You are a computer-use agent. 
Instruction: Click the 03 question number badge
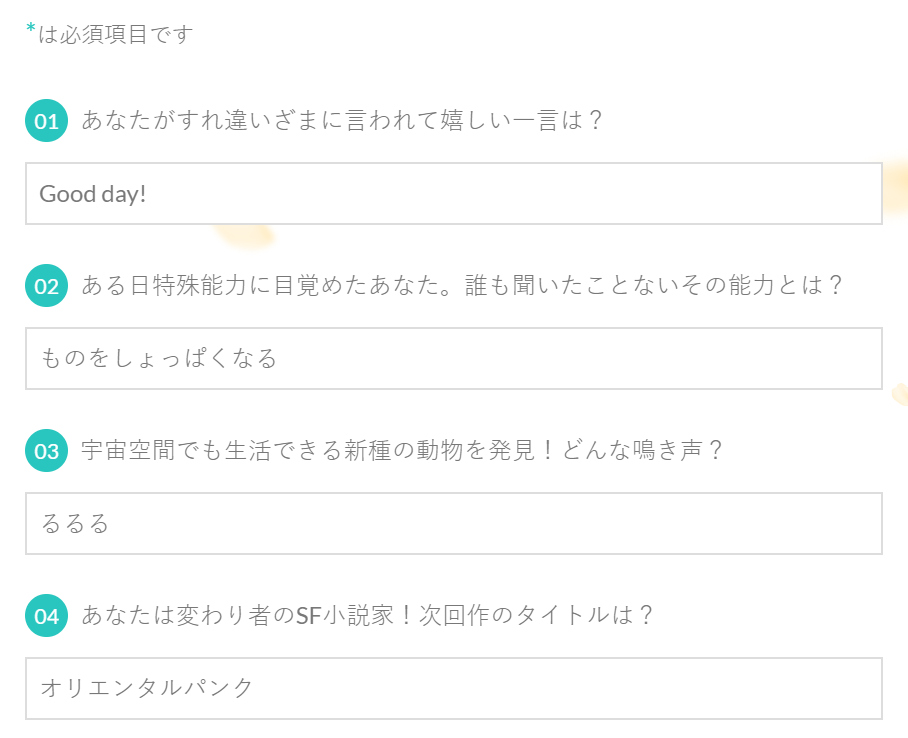46,451
